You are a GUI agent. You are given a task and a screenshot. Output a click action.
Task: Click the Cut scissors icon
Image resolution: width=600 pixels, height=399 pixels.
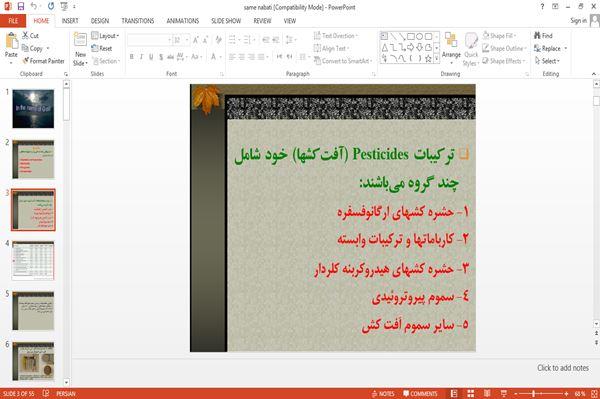pos(25,35)
